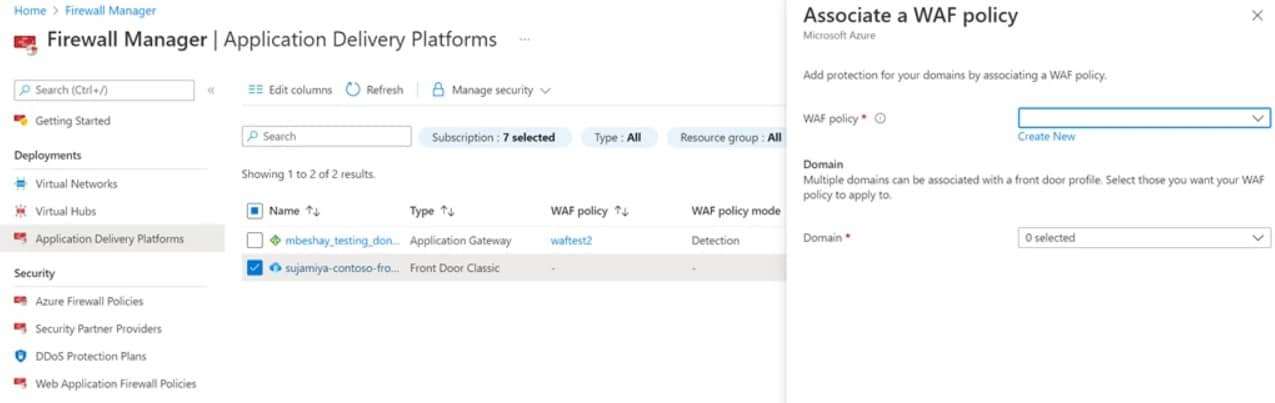The height and width of the screenshot is (403, 1275).
Task: Refresh the resource list
Action: point(375,90)
